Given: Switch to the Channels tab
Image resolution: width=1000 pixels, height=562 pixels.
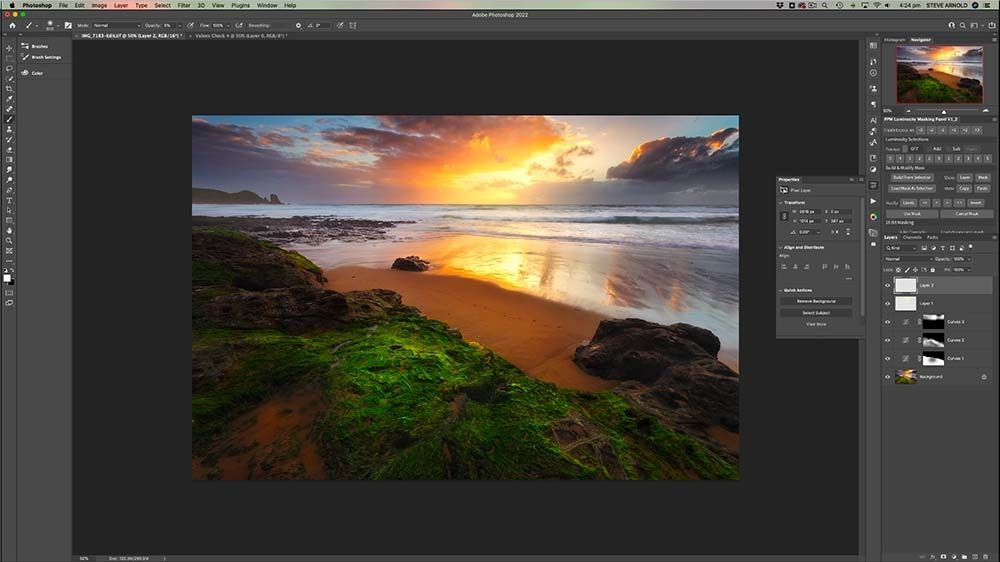Looking at the screenshot, I should [x=912, y=237].
